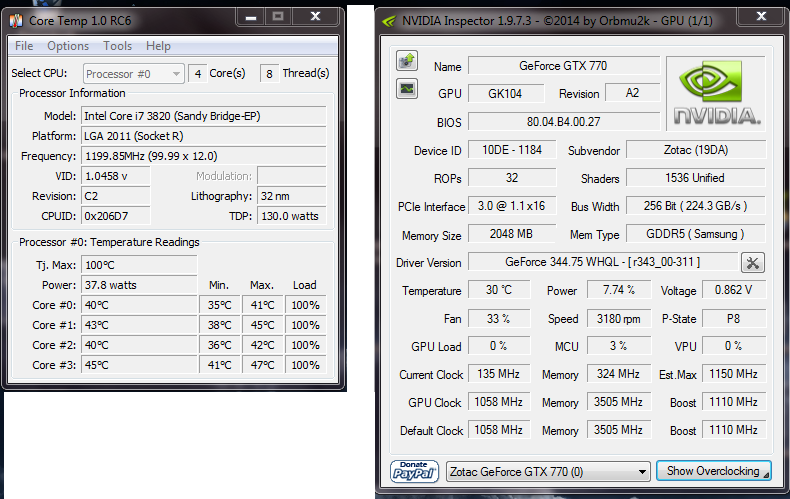
Task: Minimize the Core Temp window
Action: click(251, 17)
